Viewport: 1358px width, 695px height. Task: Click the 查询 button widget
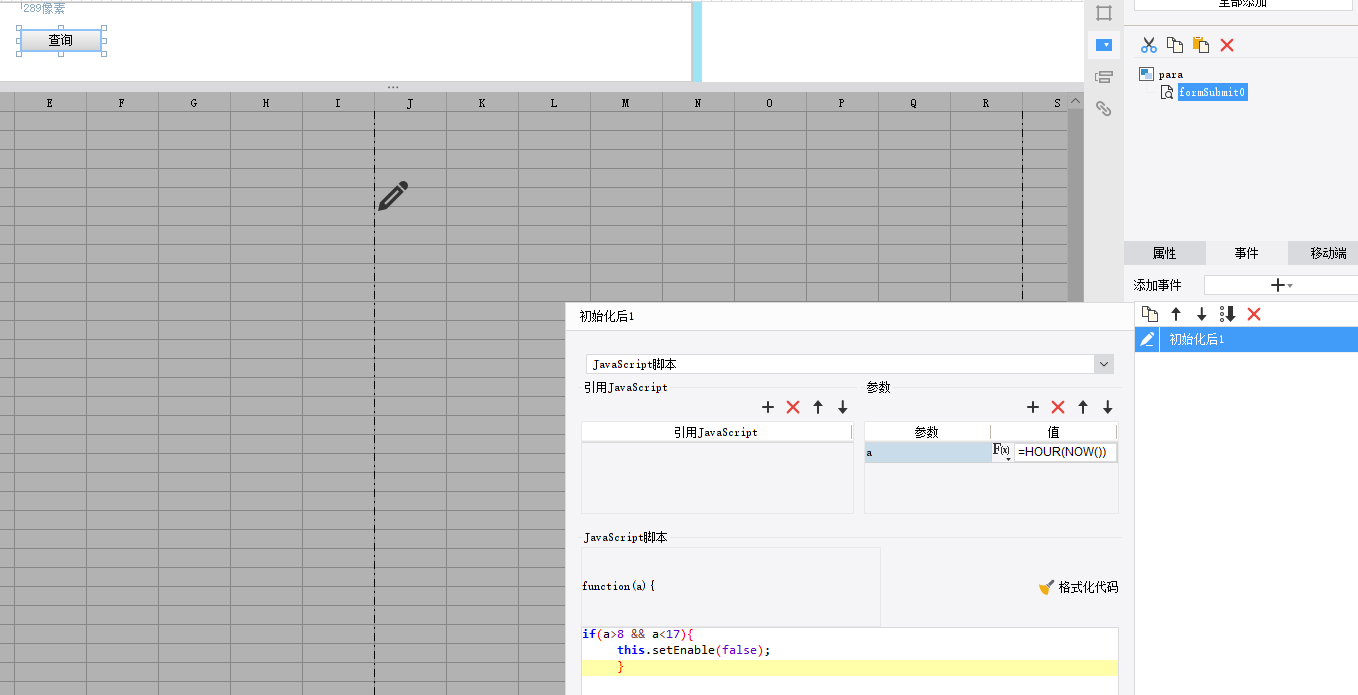point(61,40)
